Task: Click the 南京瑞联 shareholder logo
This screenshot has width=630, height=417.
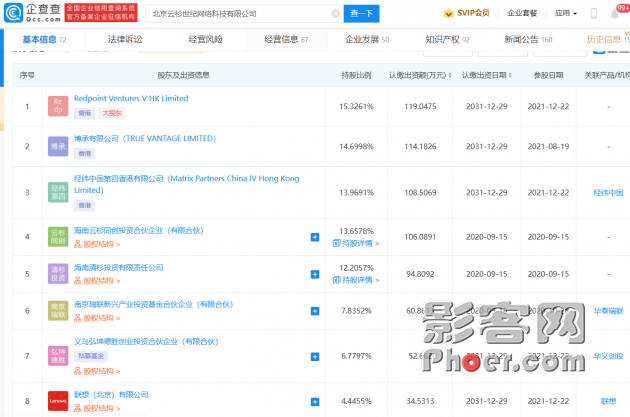Action: click(x=58, y=311)
